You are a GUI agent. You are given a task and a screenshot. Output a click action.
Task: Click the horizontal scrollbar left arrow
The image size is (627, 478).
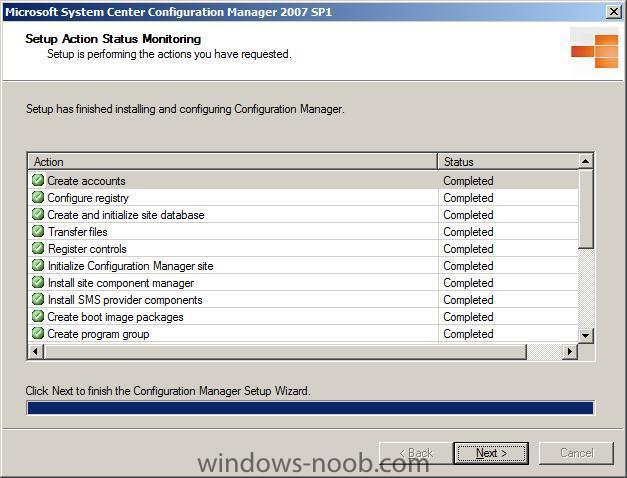tap(36, 352)
